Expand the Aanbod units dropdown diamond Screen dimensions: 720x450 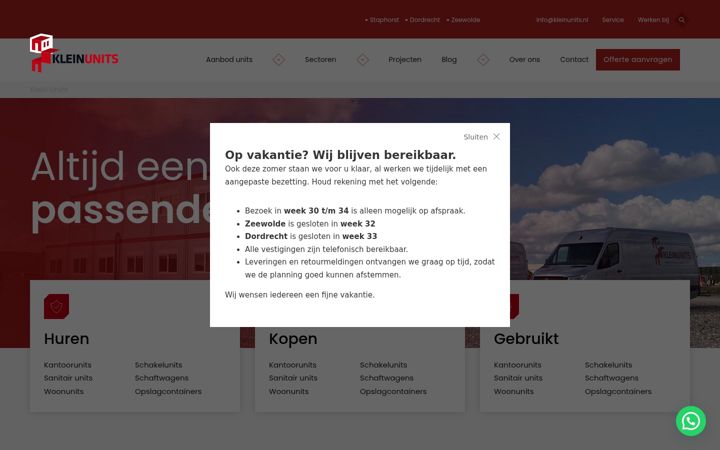pos(279,60)
